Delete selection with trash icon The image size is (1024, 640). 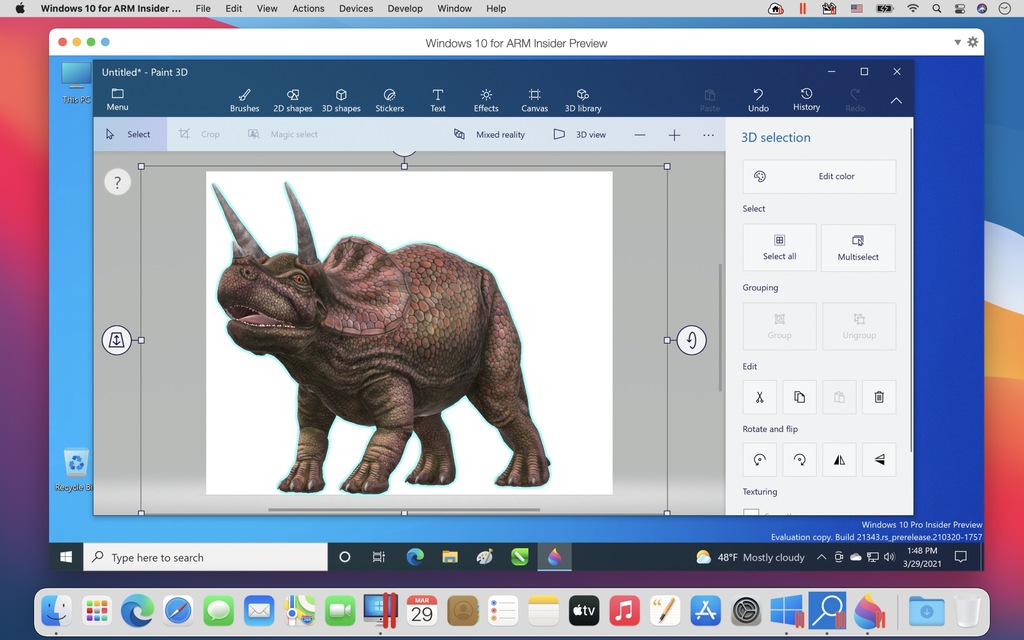pos(879,397)
